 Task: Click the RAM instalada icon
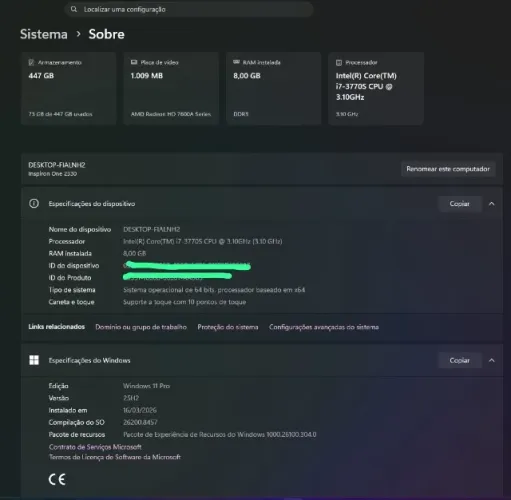coord(236,62)
